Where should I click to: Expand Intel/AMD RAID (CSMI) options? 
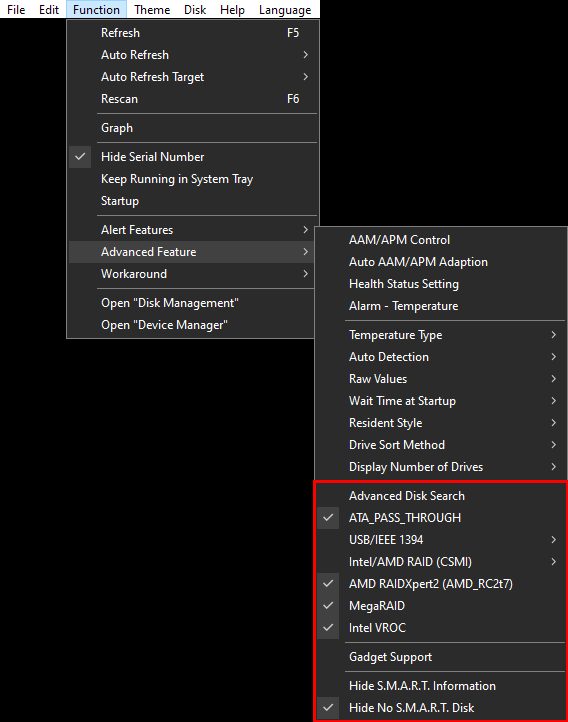pyautogui.click(x=441, y=562)
